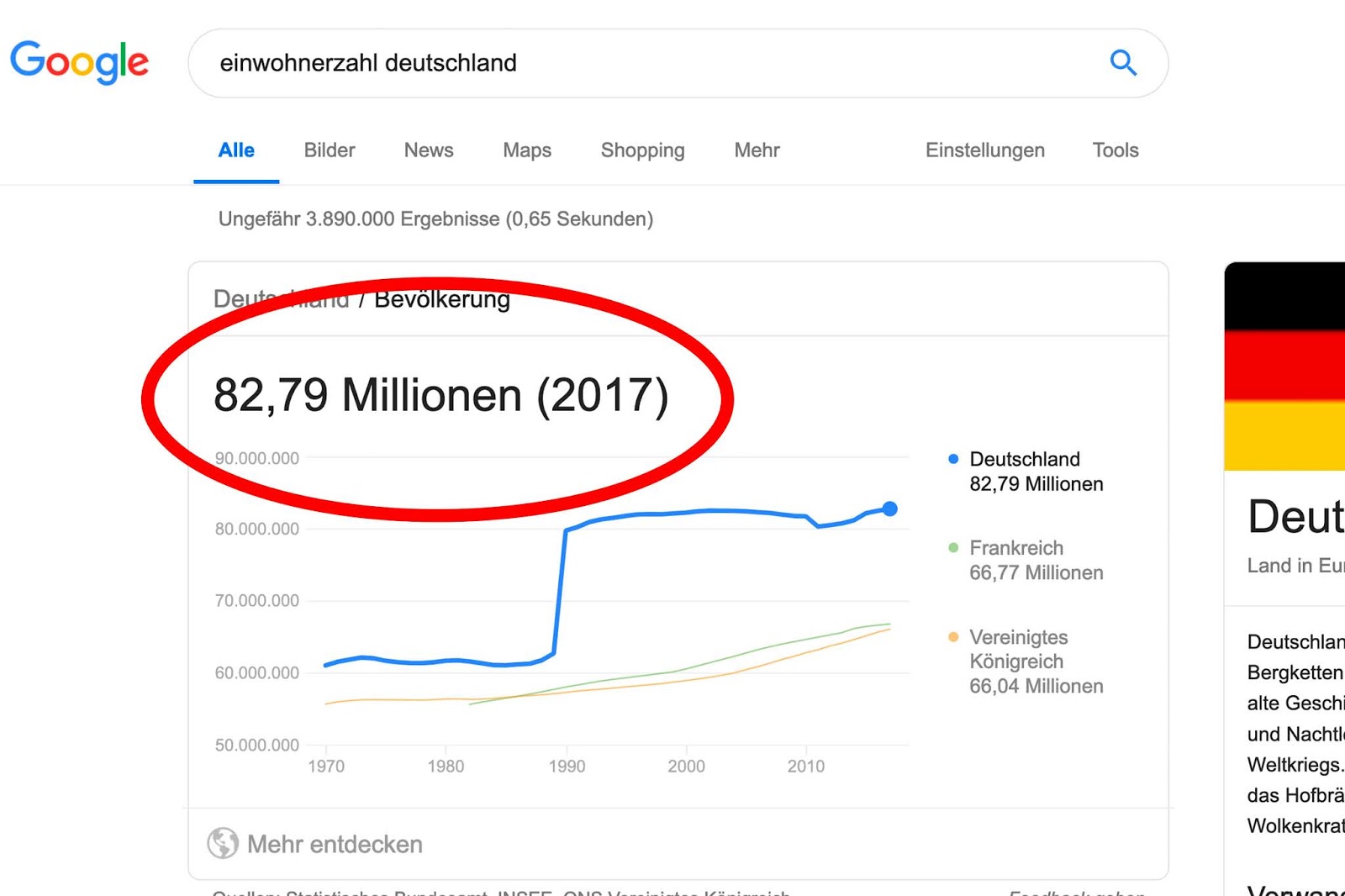Click the orange Vereinigtes Königreich legend dot

click(x=953, y=637)
